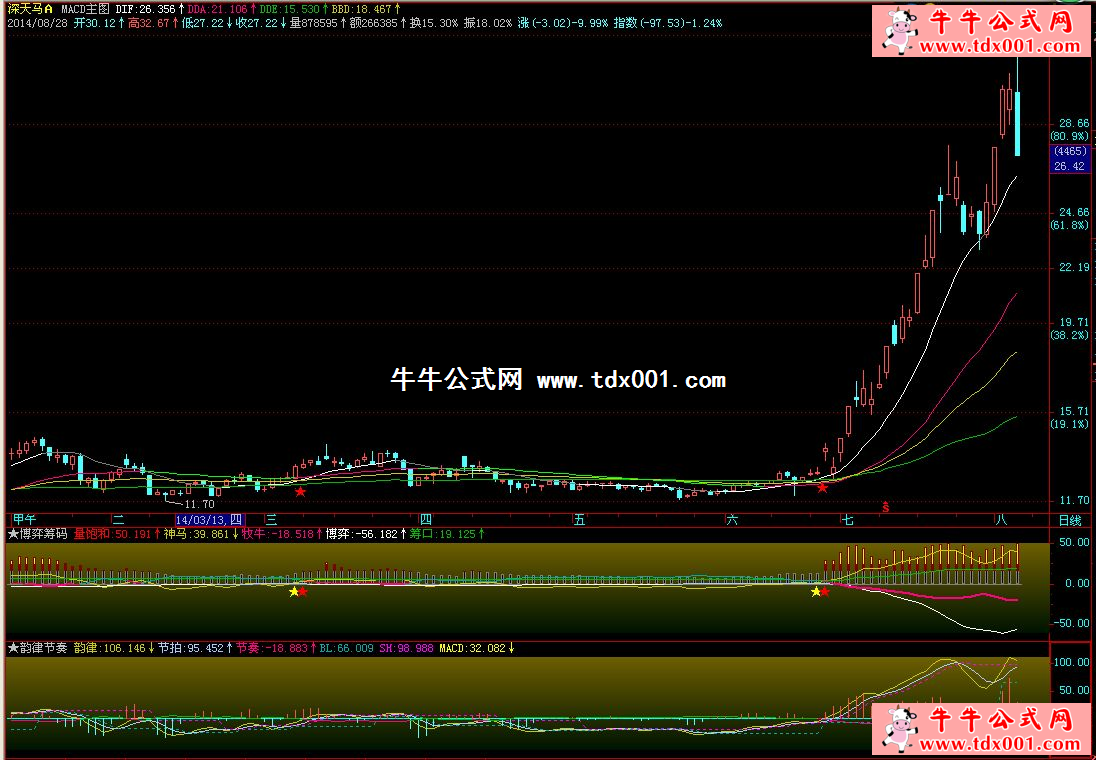The height and width of the screenshot is (760, 1096).
Task: Open the 韵律节奏 indicator title
Action: (x=43, y=648)
